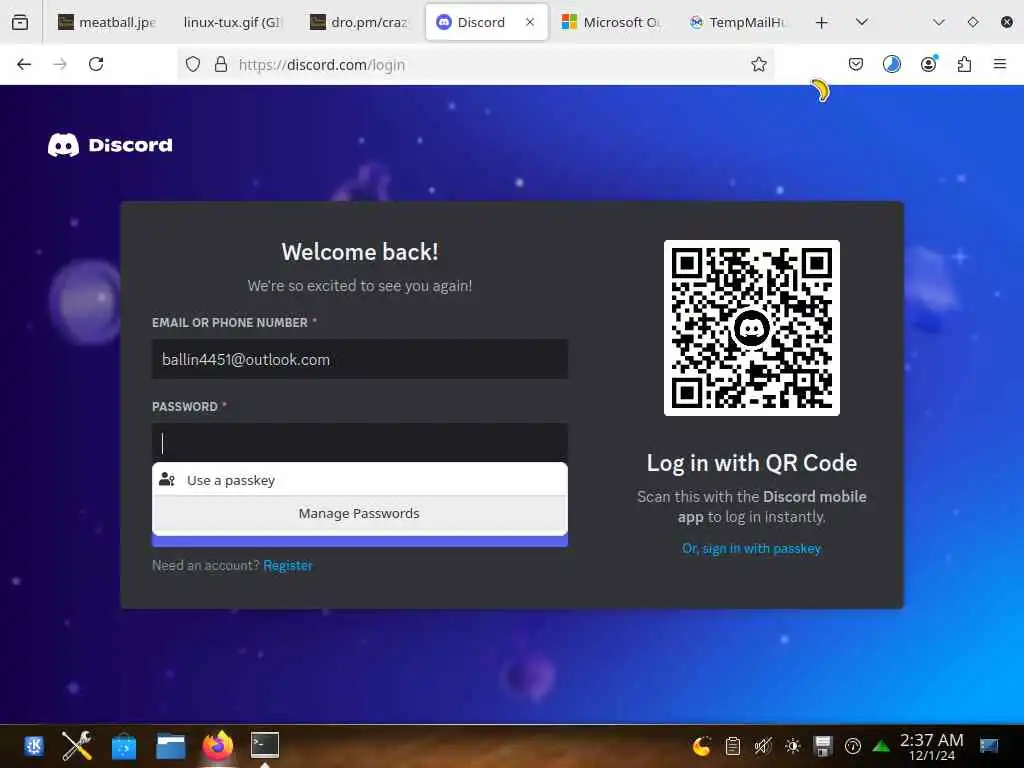Bookmark this page with the star
Viewport: 1024px width, 768px height.
point(758,64)
